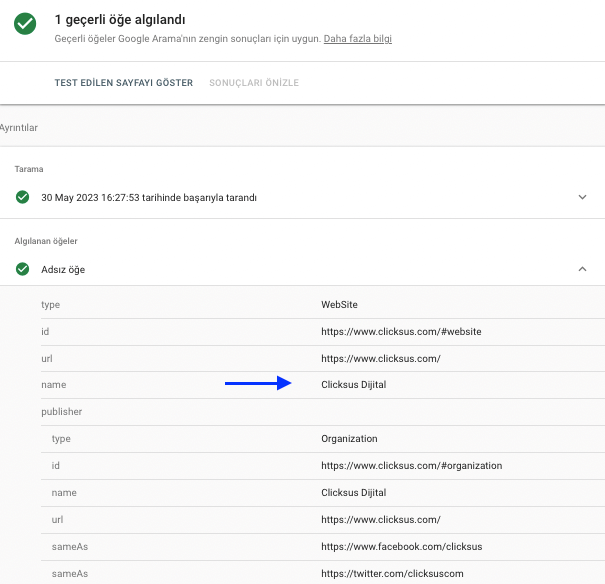Screen dimensions: 605x584
Task: Click the publisher url value https://www.clicksus.com/
Action: pos(381,520)
